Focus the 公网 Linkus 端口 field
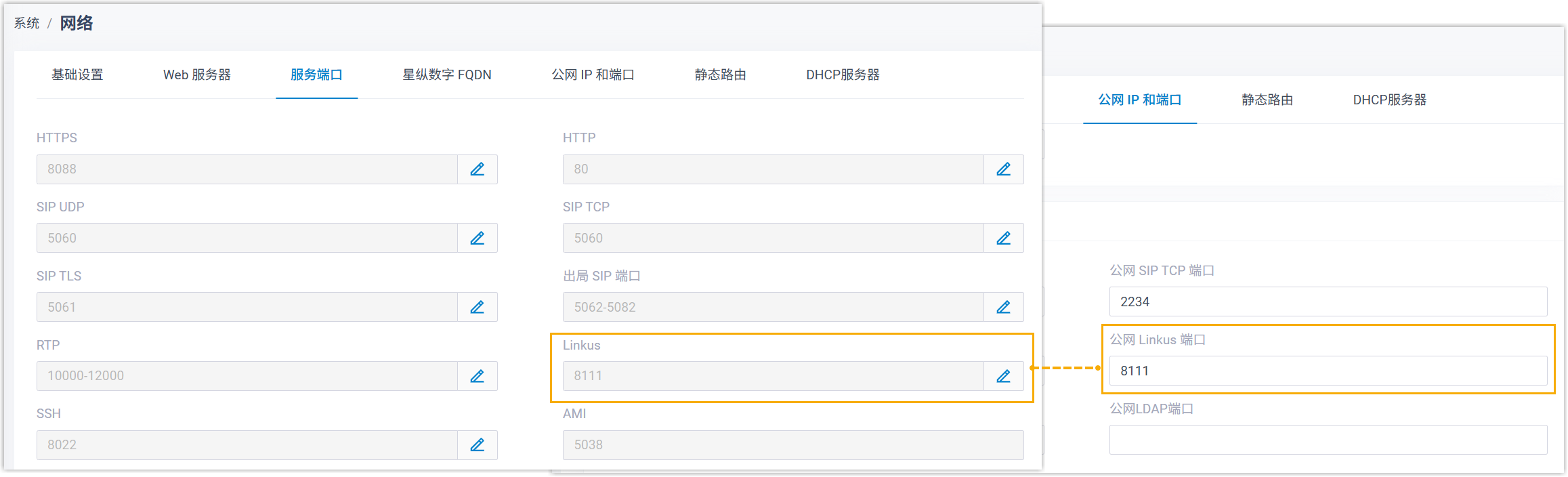 pos(1328,371)
